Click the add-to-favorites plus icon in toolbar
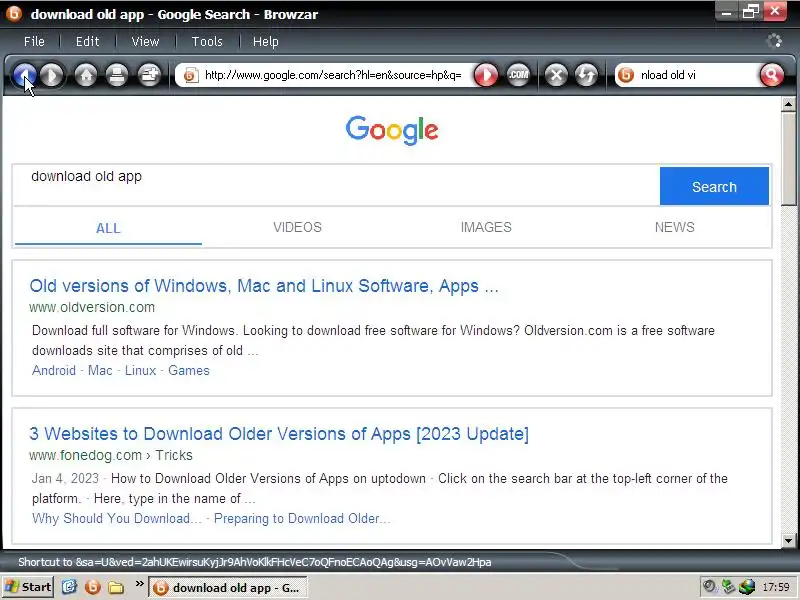Viewport: 800px width, 600px height. pyautogui.click(x=149, y=76)
